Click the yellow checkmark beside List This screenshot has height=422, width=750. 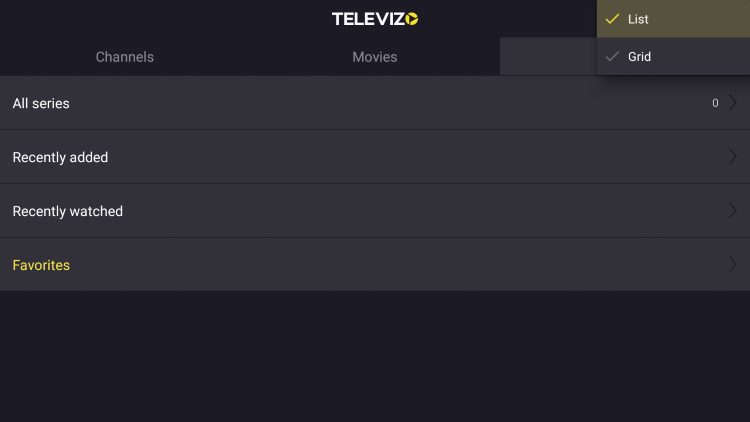tap(612, 19)
